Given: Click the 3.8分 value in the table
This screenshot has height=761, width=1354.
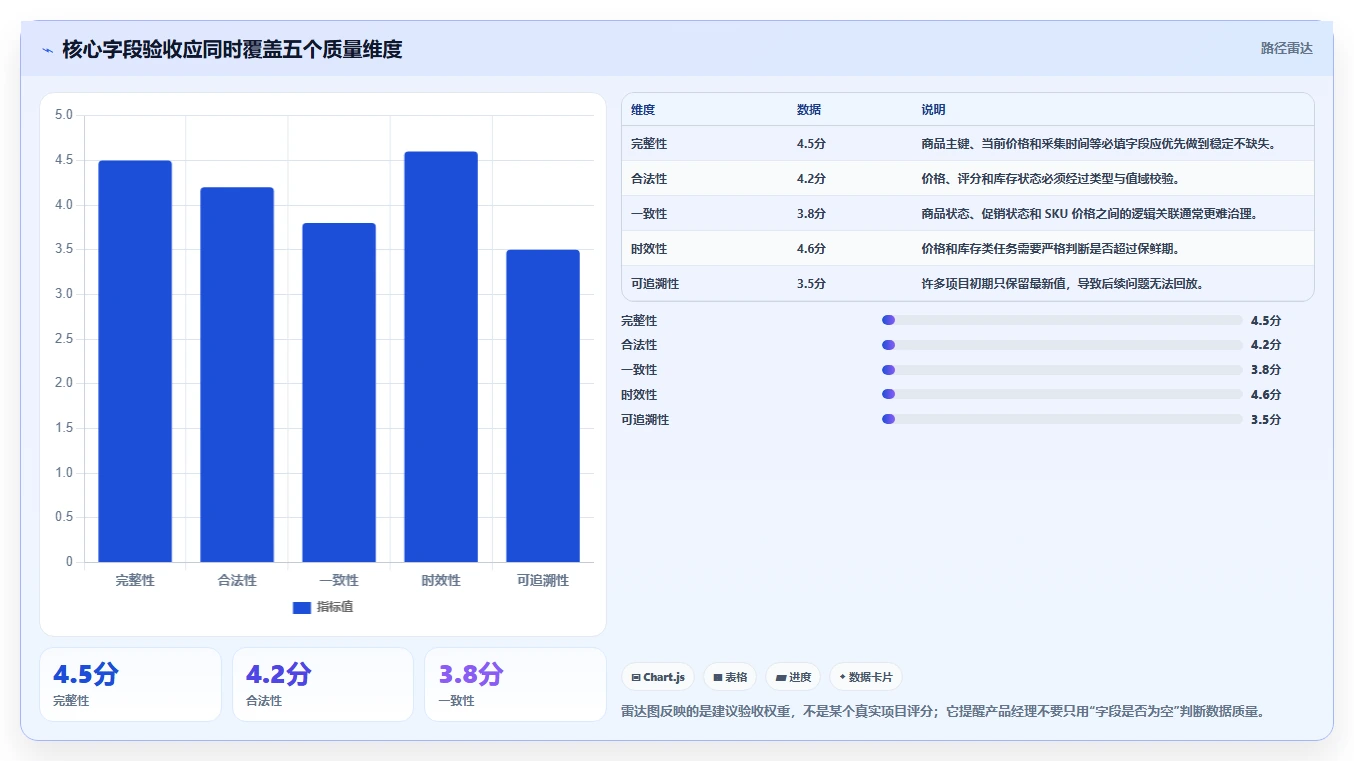Looking at the screenshot, I should (x=811, y=214).
